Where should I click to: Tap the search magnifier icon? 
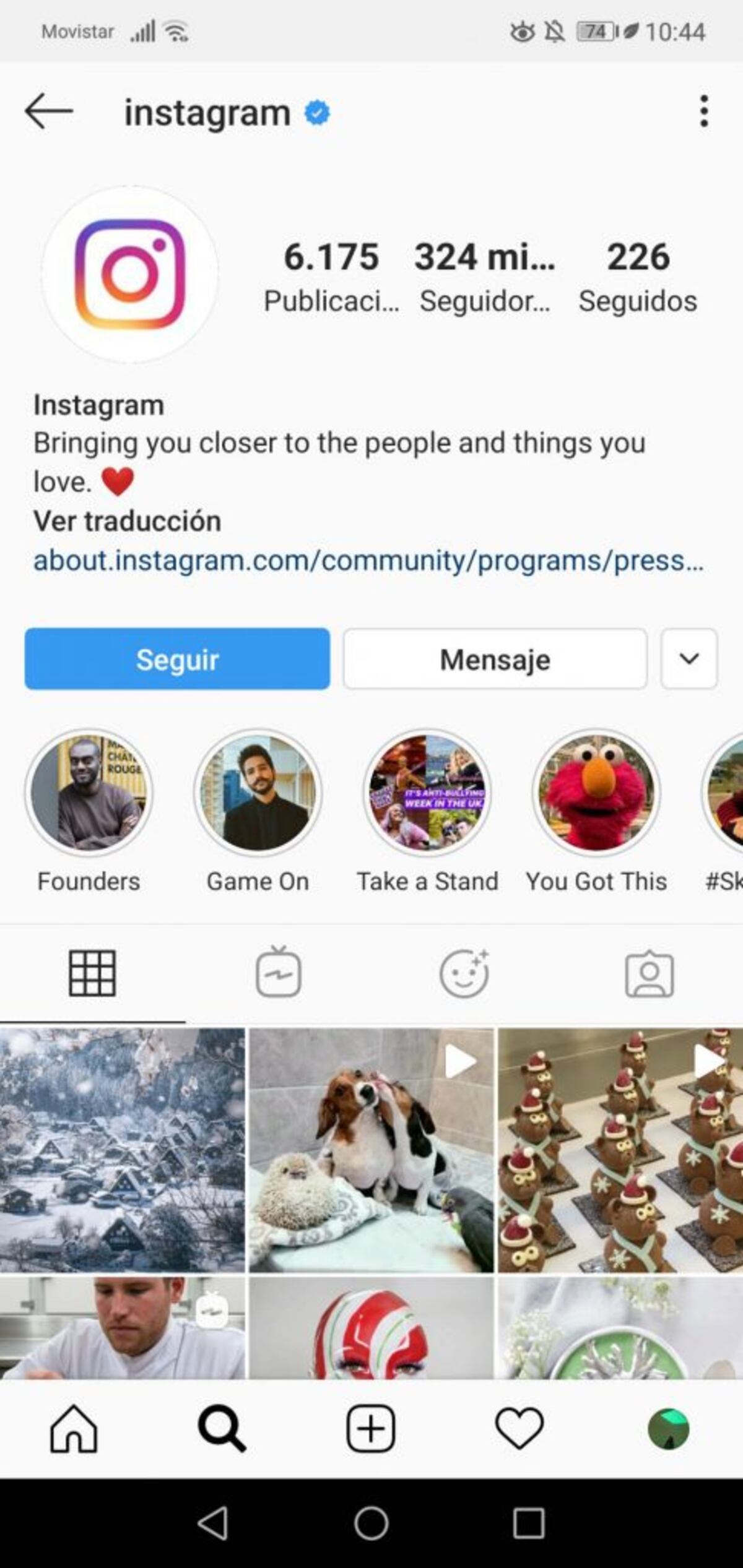click(222, 1428)
